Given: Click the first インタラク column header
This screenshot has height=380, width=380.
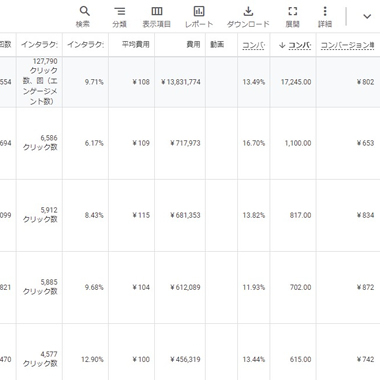Looking at the screenshot, I should 39,44.
